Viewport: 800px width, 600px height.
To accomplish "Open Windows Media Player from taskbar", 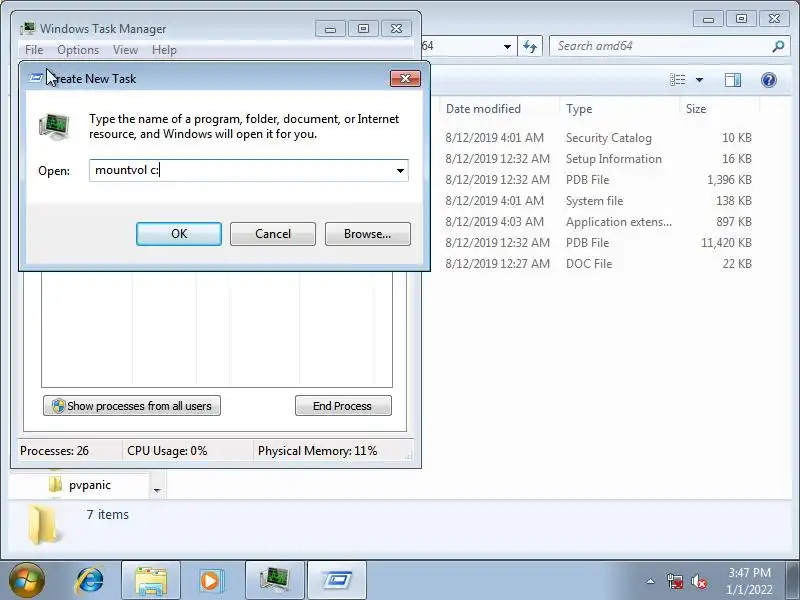I will coord(210,581).
